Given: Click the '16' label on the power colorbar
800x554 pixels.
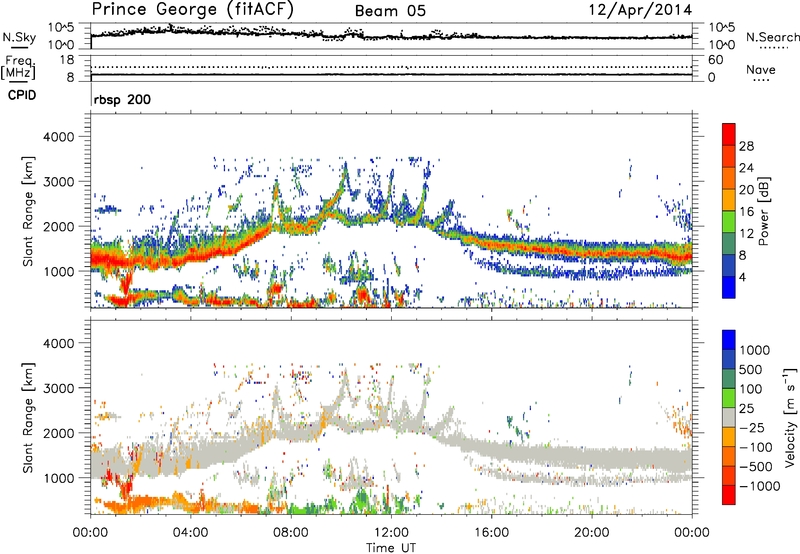Looking at the screenshot, I should coord(746,212).
